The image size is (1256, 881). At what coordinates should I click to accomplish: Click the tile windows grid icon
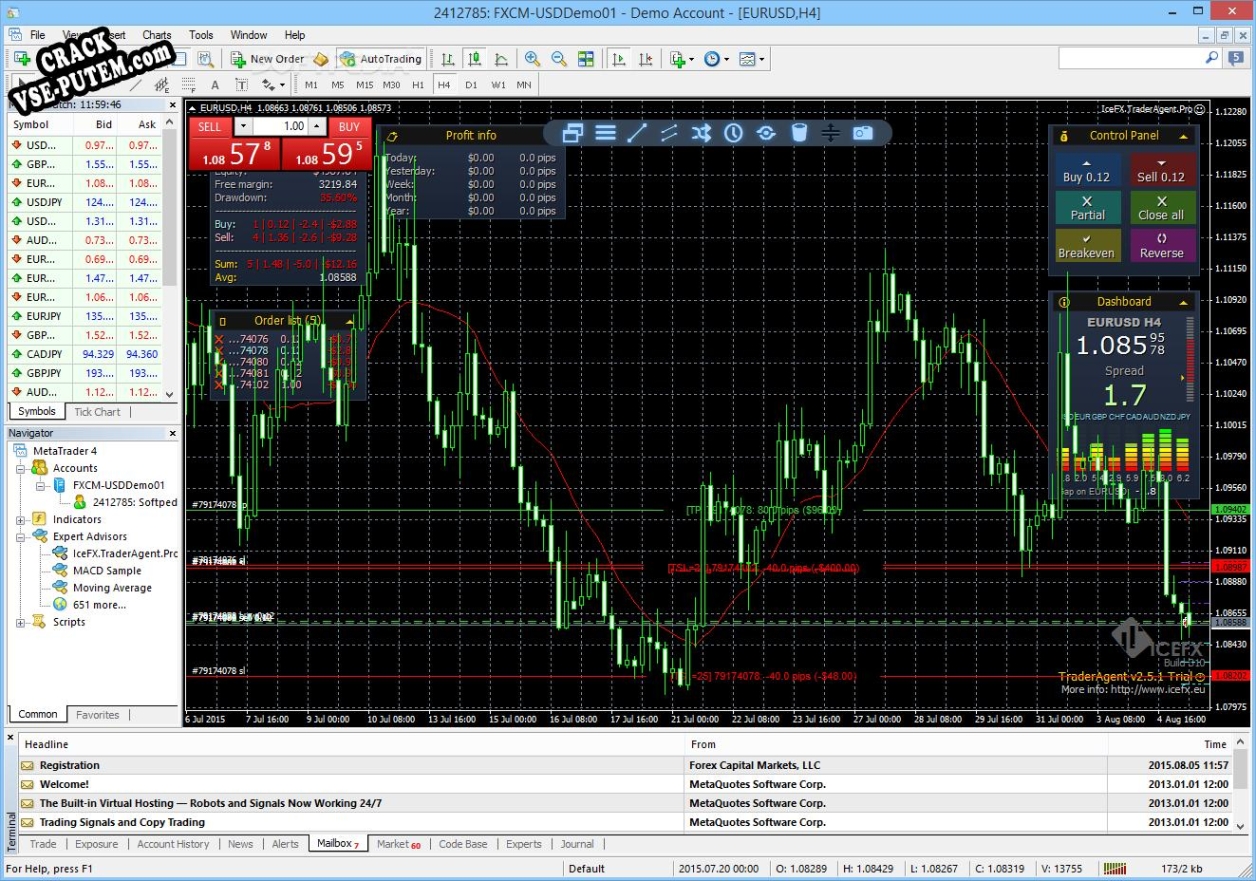(586, 59)
